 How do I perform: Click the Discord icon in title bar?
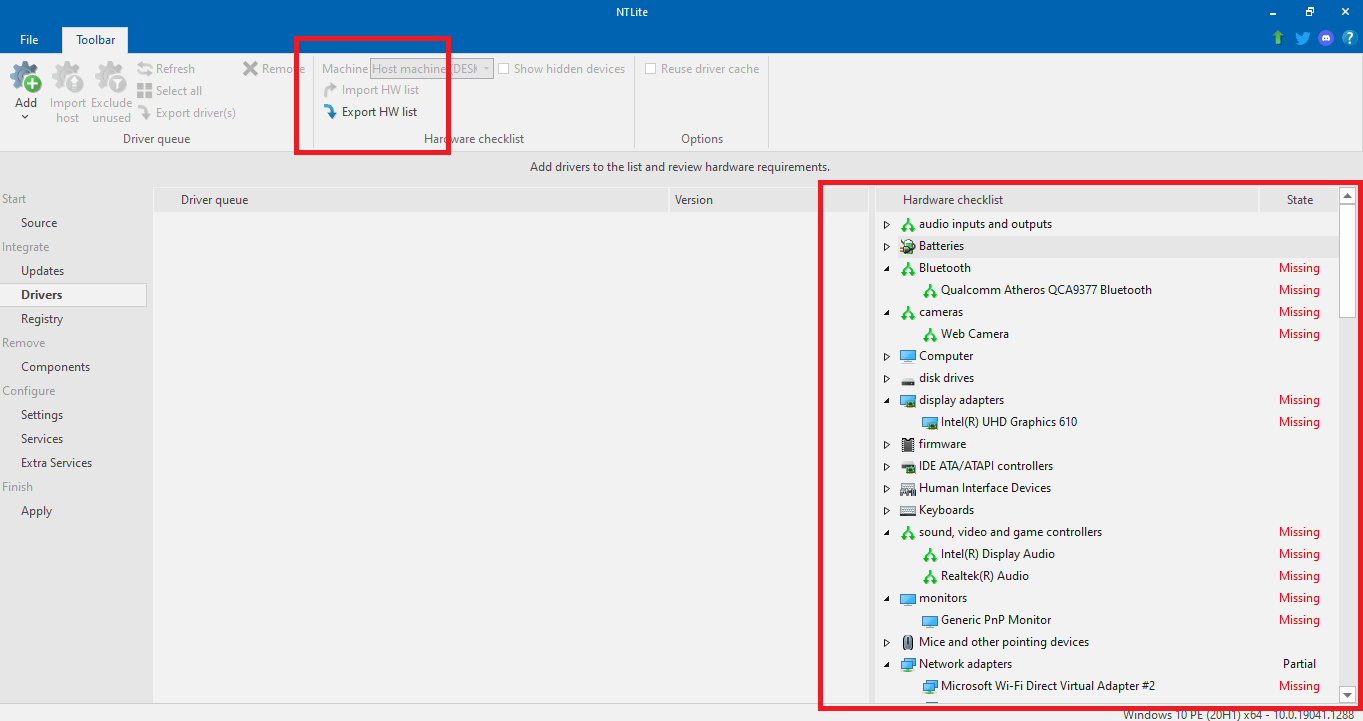click(1325, 36)
